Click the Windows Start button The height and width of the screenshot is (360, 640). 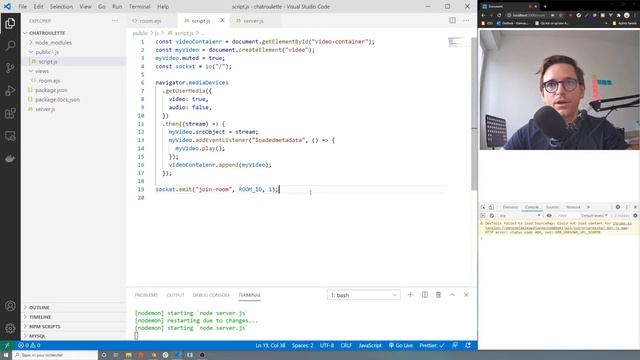[x=6, y=355]
